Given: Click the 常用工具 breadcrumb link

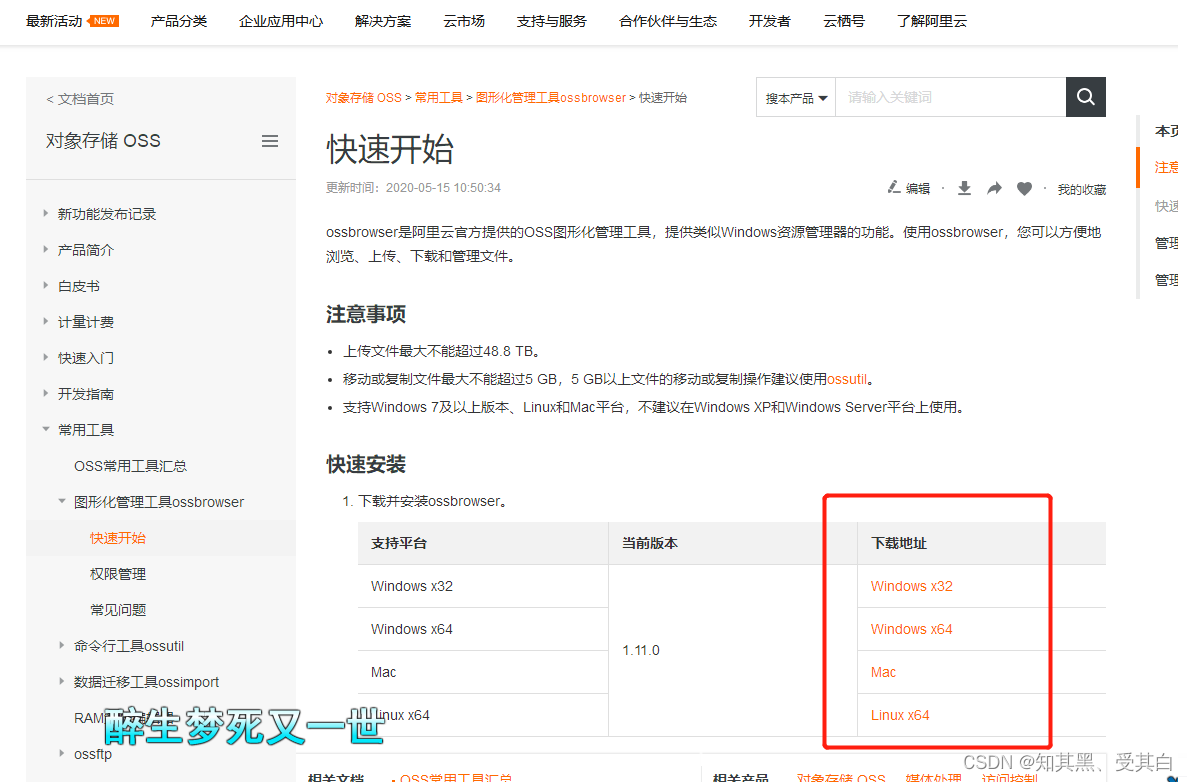Looking at the screenshot, I should pyautogui.click(x=438, y=98).
